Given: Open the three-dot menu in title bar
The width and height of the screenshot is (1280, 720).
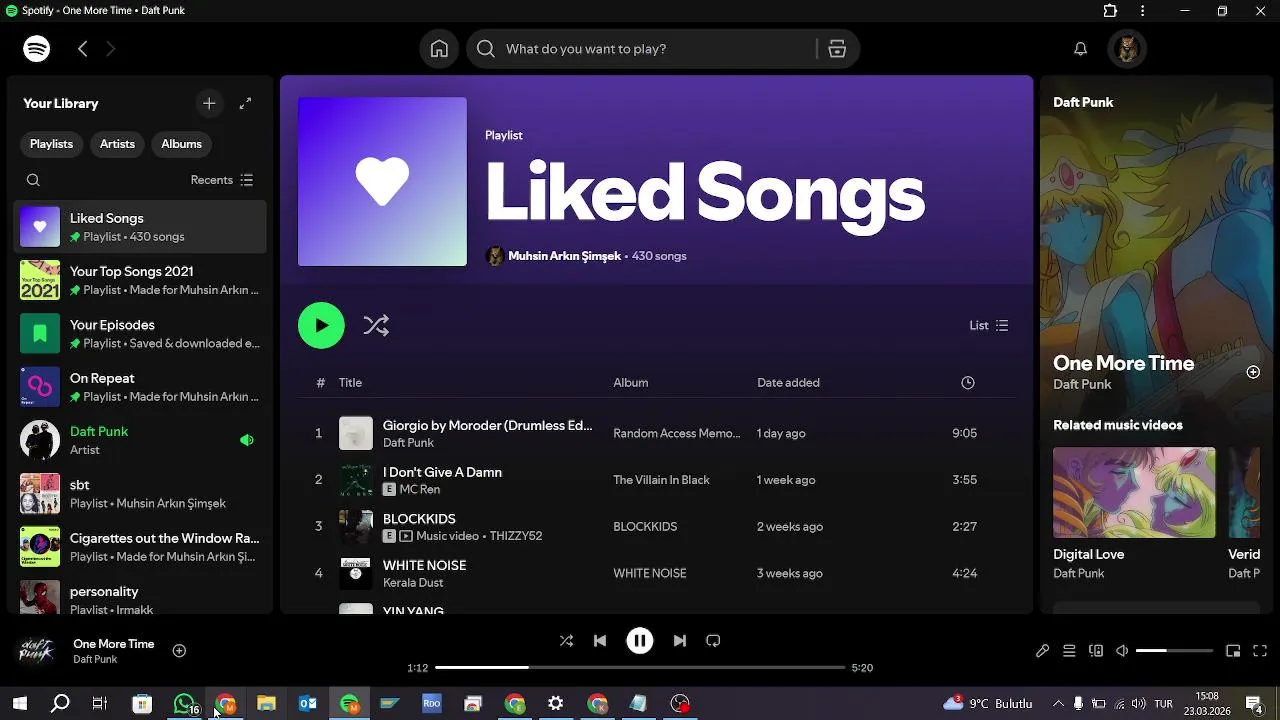Looking at the screenshot, I should click(1143, 11).
